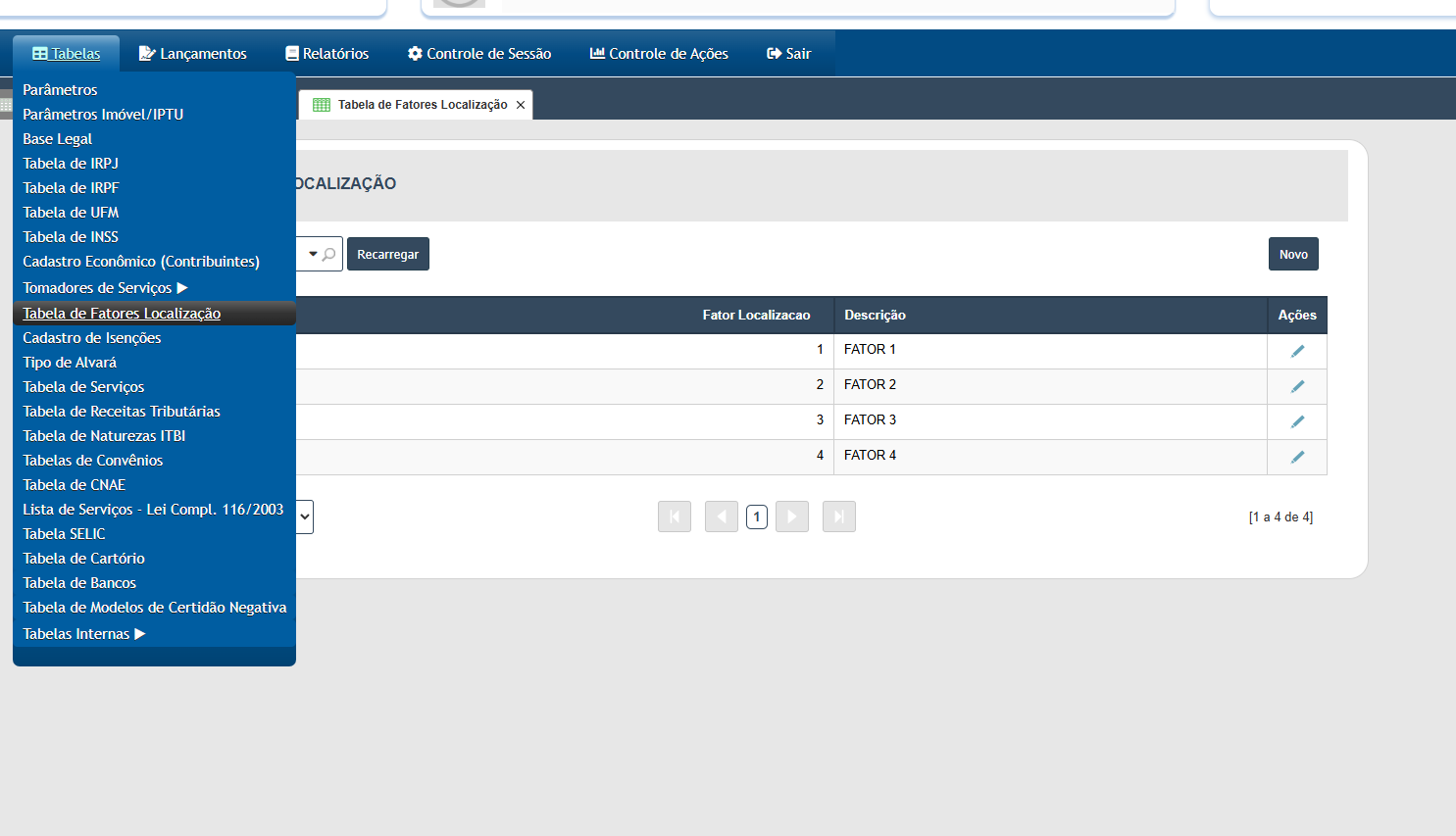Select page number 1 in the paginator

(x=757, y=516)
